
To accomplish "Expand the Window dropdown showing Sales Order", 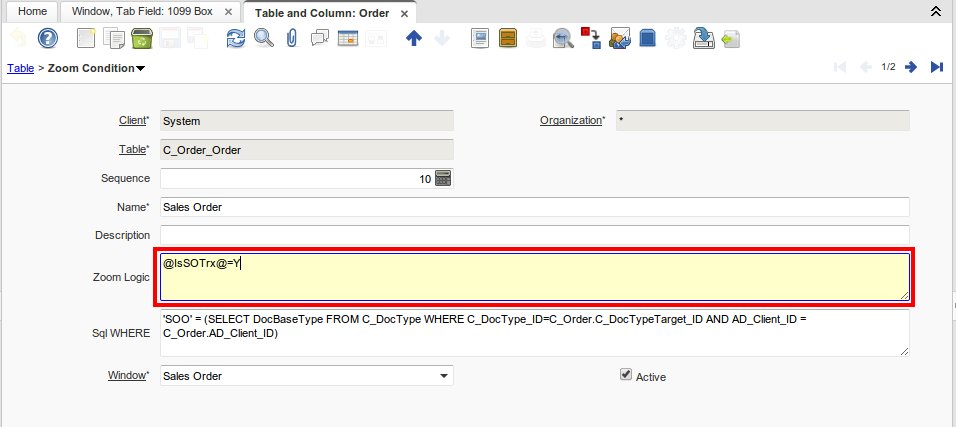I will pos(444,376).
